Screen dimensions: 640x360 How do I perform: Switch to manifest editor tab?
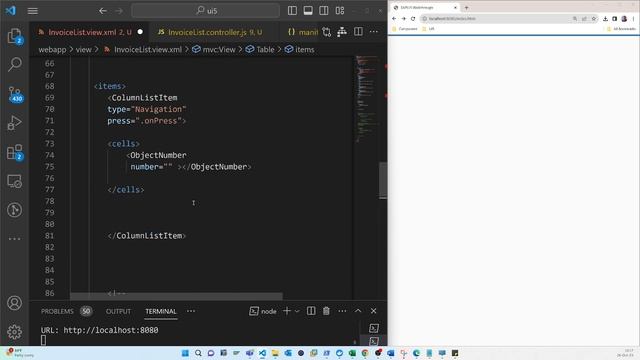coord(302,32)
